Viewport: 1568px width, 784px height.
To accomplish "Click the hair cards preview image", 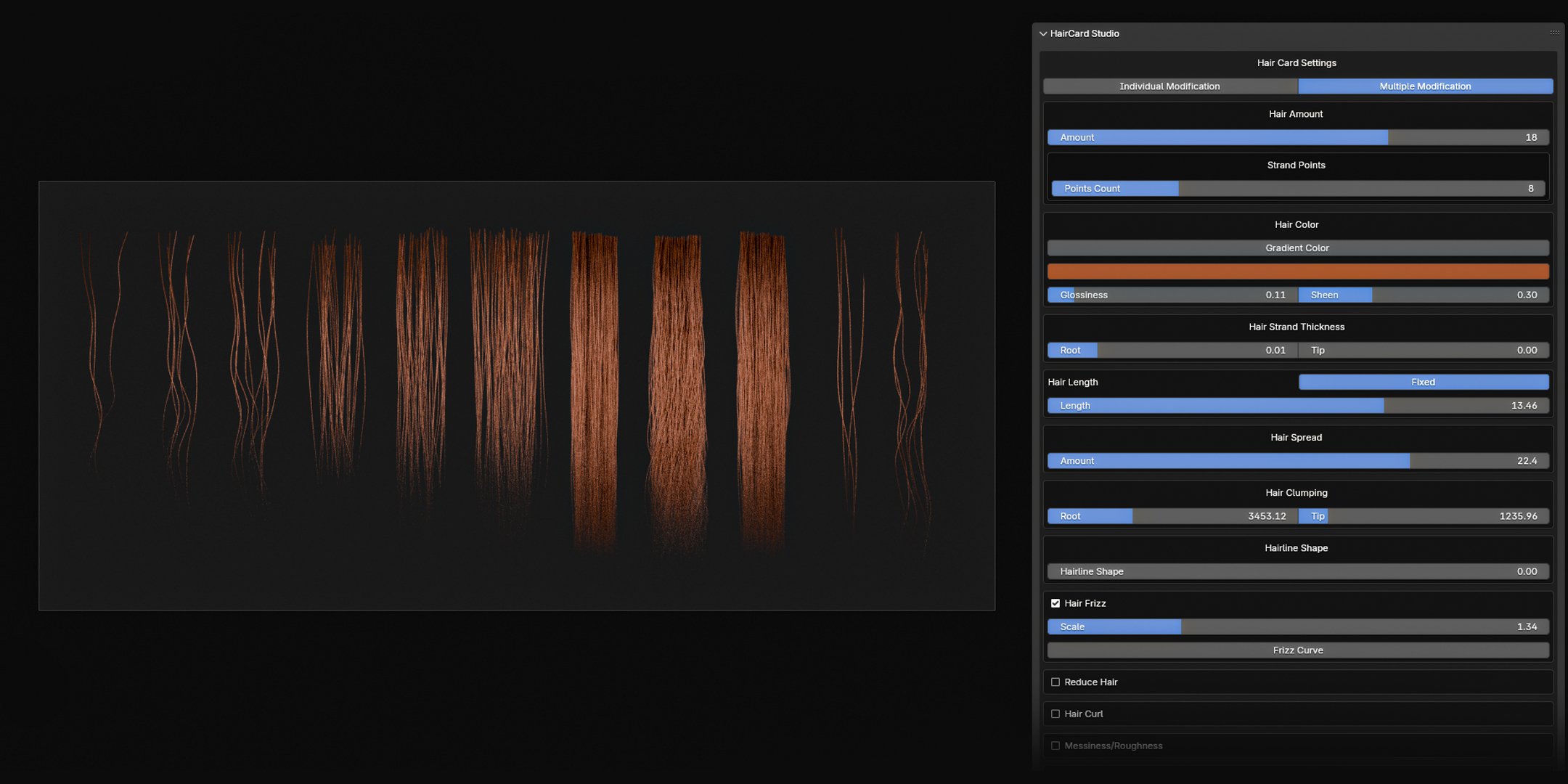I will click(516, 396).
